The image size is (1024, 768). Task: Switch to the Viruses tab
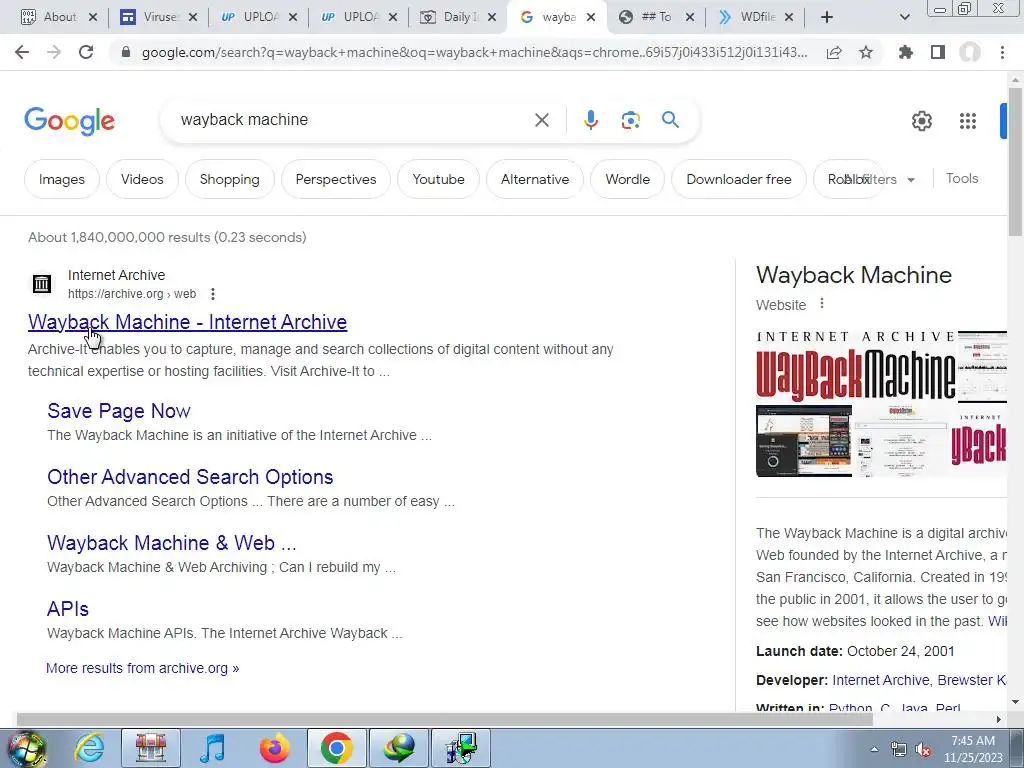pos(159,17)
